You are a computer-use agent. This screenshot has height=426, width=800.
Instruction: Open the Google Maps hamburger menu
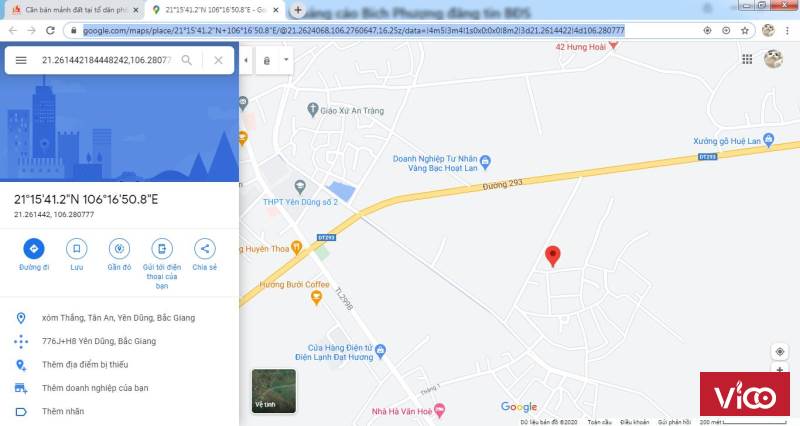[x=21, y=60]
